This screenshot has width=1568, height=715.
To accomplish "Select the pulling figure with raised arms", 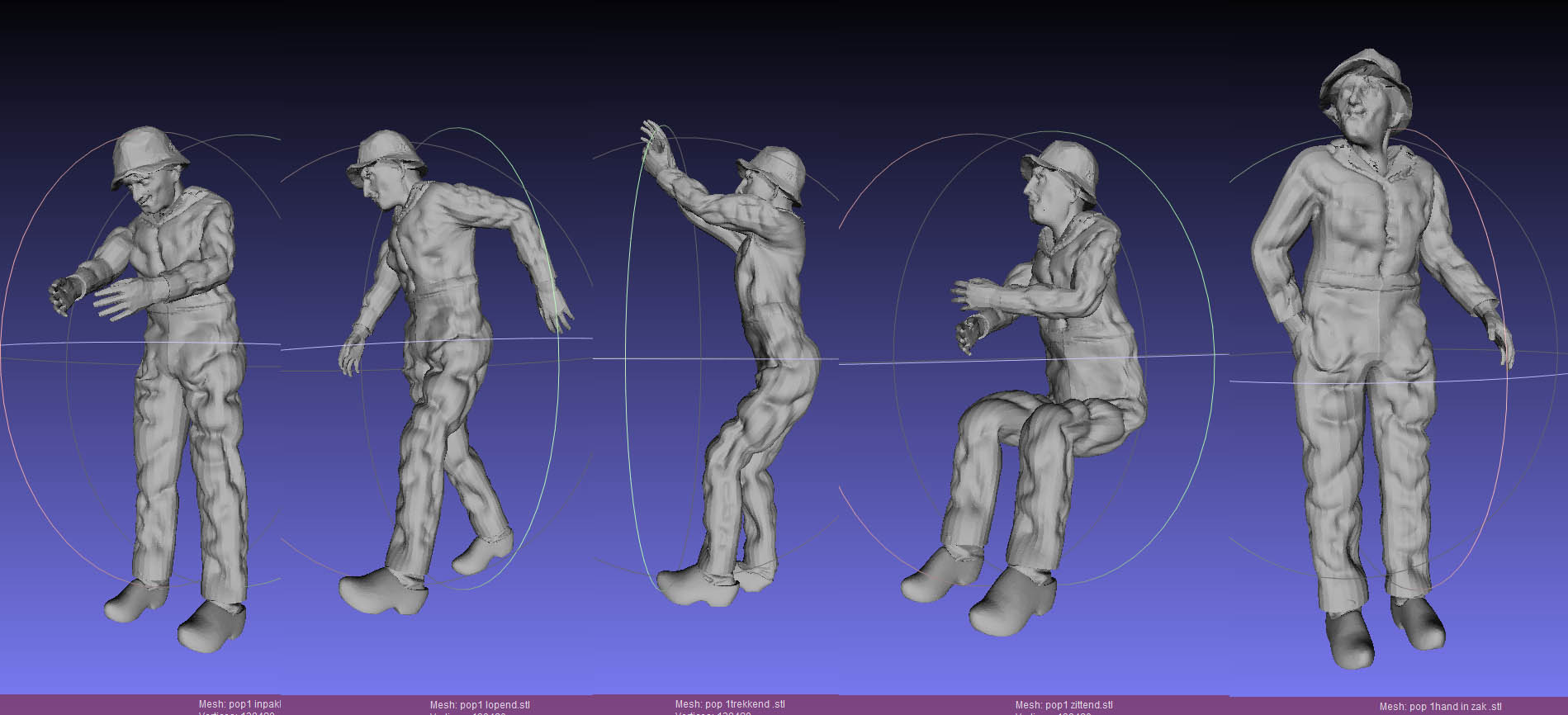I will coord(731,363).
